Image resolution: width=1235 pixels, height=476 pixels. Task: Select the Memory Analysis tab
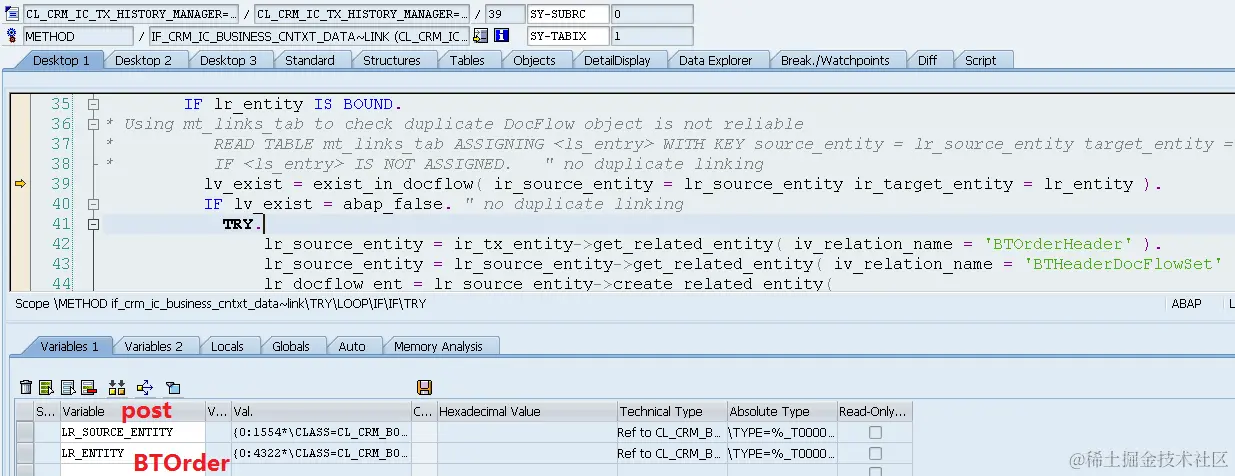coord(438,346)
